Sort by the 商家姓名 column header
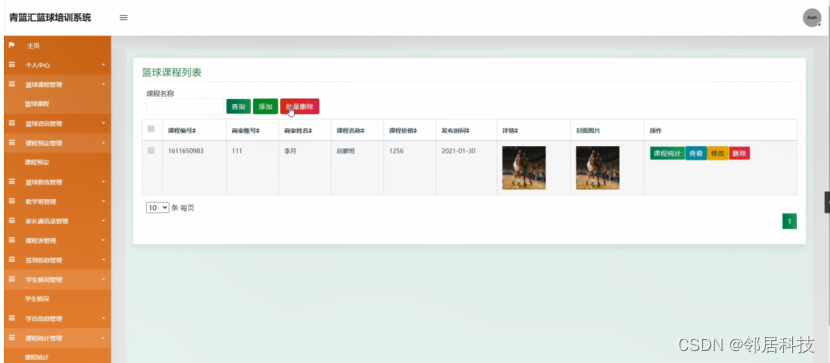830x363 pixels. 298,131
